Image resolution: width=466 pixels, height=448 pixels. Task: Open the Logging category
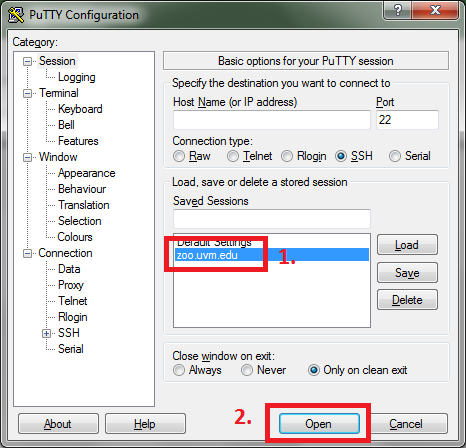77,77
